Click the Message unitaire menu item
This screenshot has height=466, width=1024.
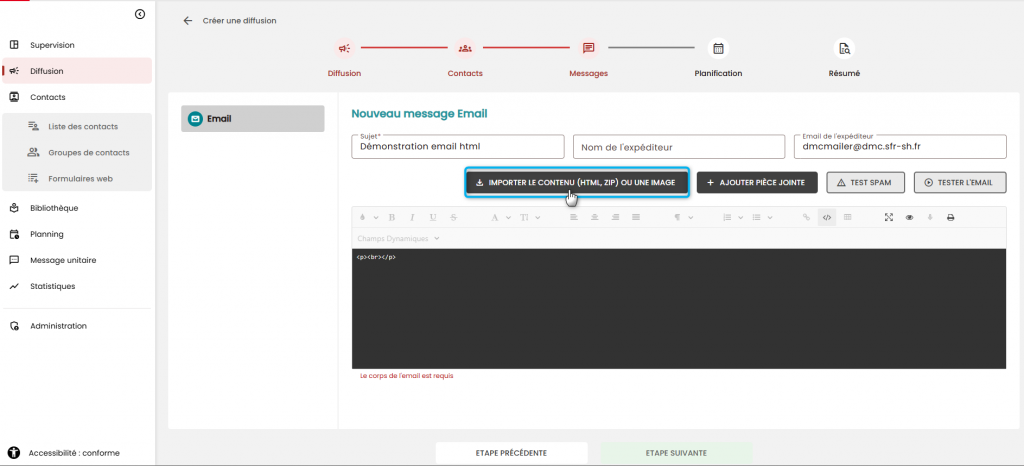[77, 260]
